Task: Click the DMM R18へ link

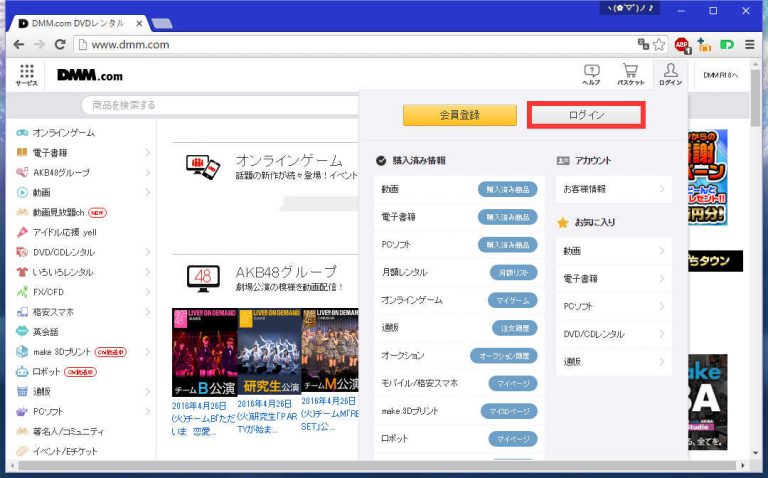Action: pos(720,75)
